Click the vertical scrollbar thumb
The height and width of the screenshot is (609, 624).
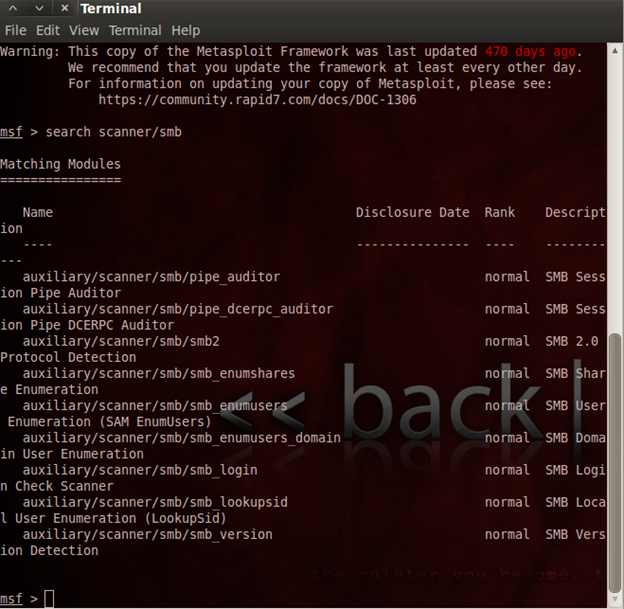(616, 460)
